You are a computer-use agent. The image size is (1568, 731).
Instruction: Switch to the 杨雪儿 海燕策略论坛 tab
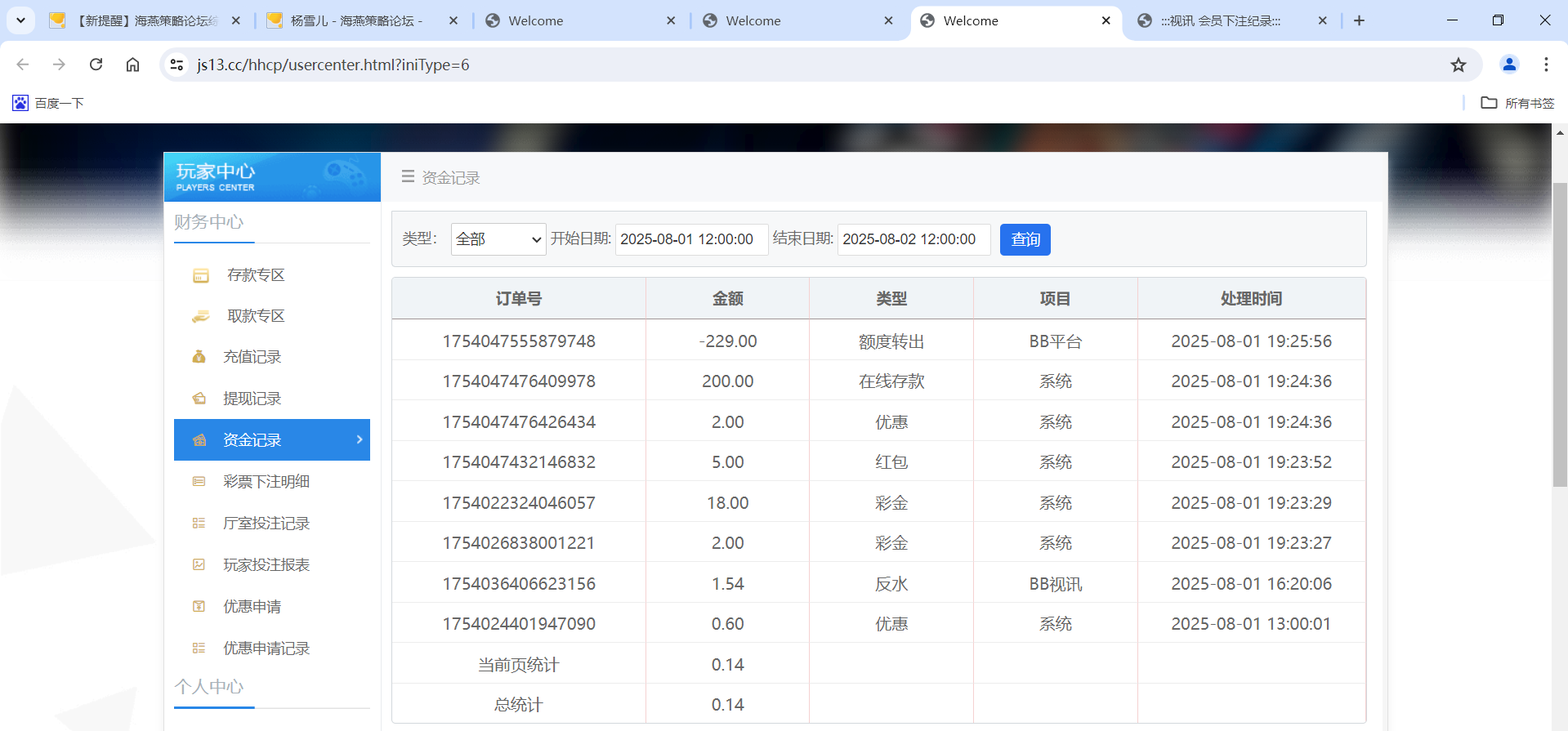[364, 20]
